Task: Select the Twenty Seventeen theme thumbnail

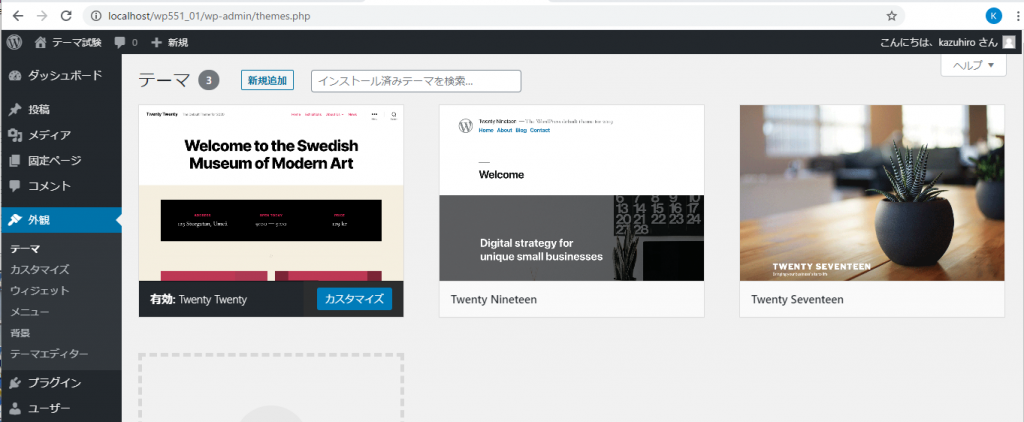Action: coord(871,193)
